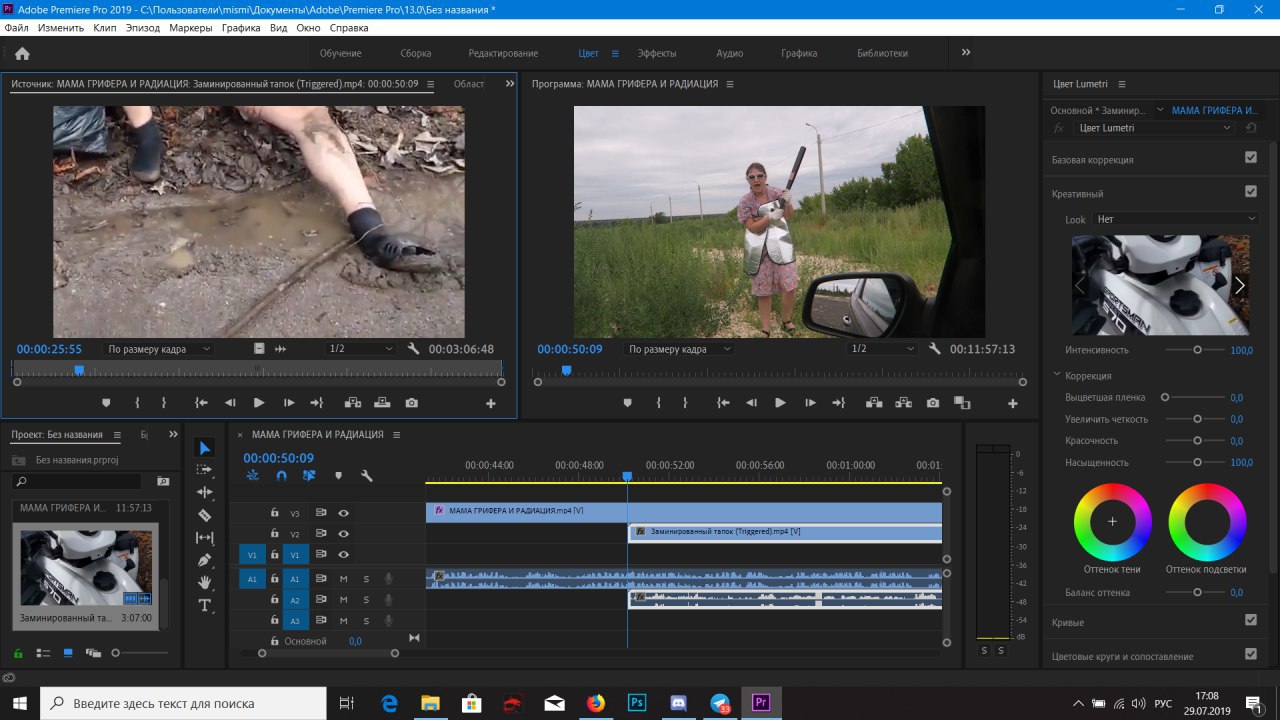This screenshot has height=720, width=1280.
Task: Open the Look dropdown
Action: click(x=1175, y=219)
